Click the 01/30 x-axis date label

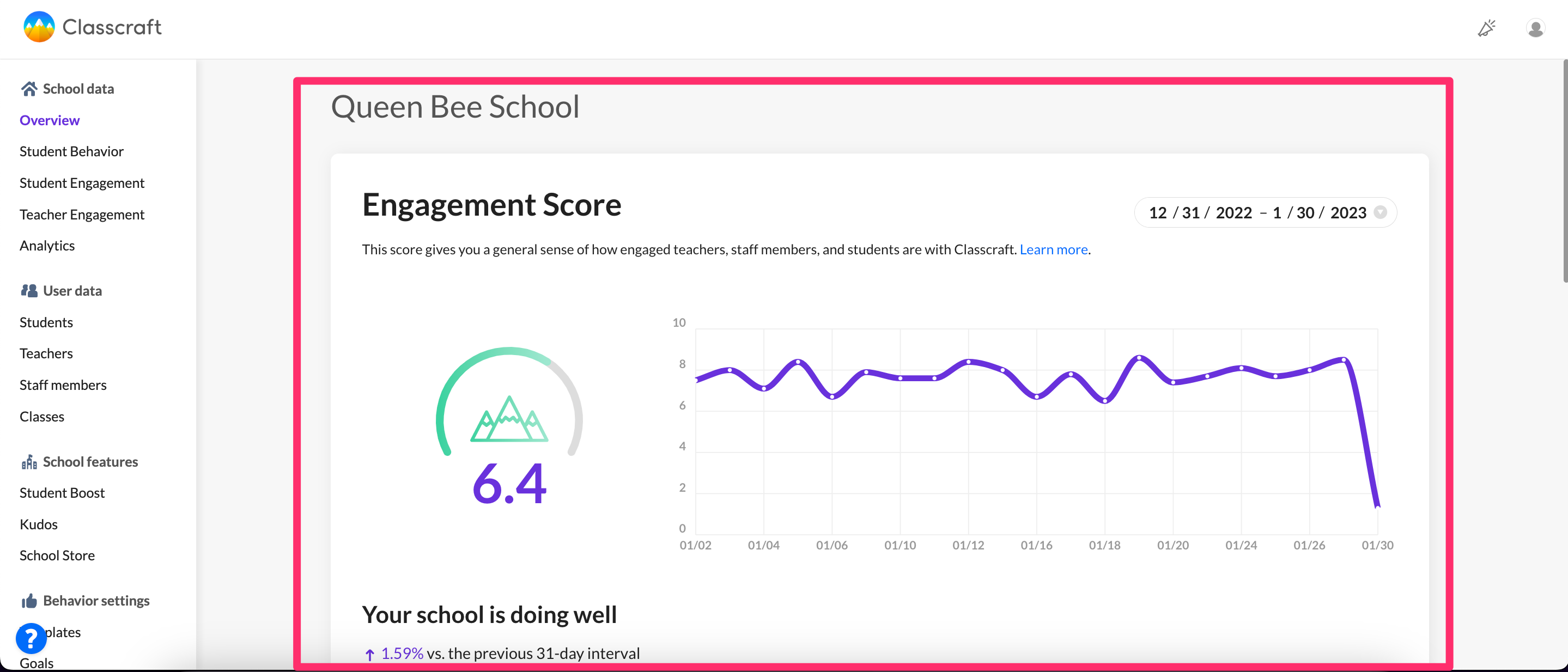tap(1377, 546)
